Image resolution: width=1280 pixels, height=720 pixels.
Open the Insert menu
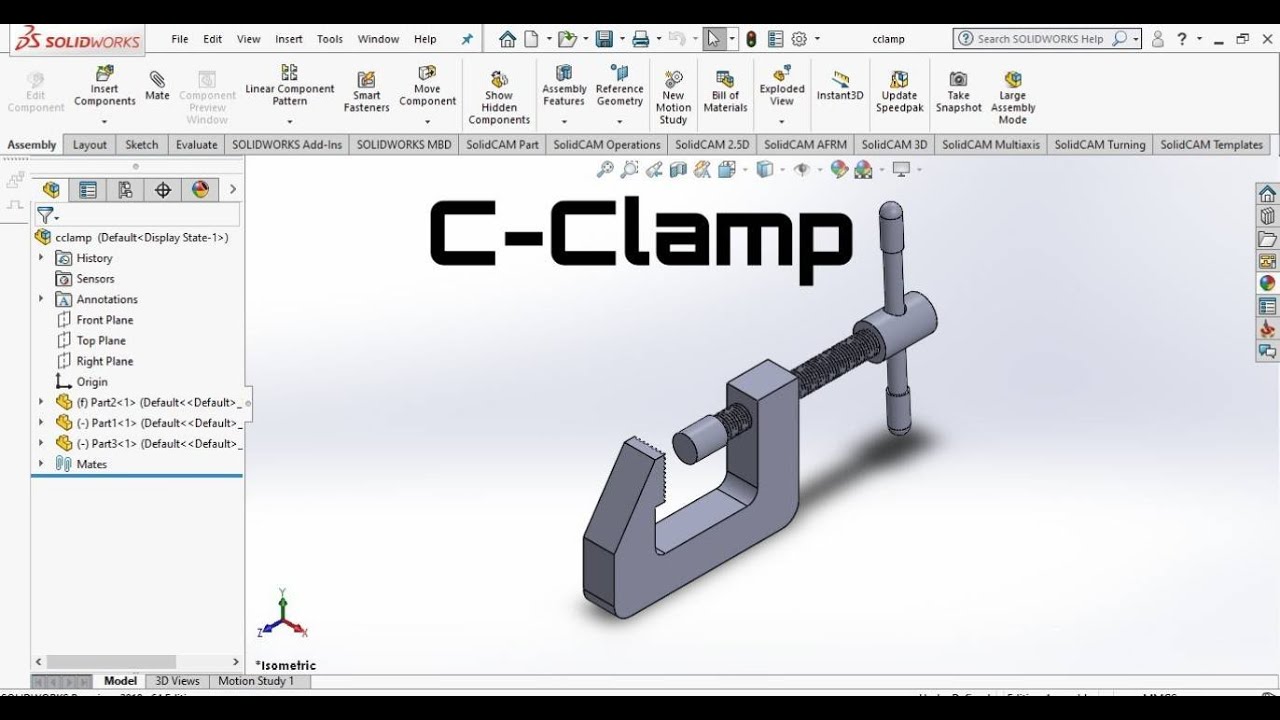tap(289, 39)
